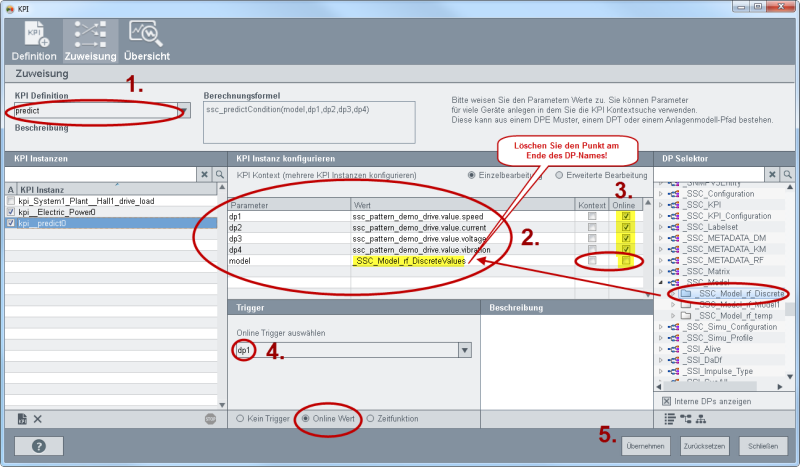The width and height of the screenshot is (800, 467).
Task: Expand the _SSC_Simu_Configuration tree node
Action: (661, 327)
